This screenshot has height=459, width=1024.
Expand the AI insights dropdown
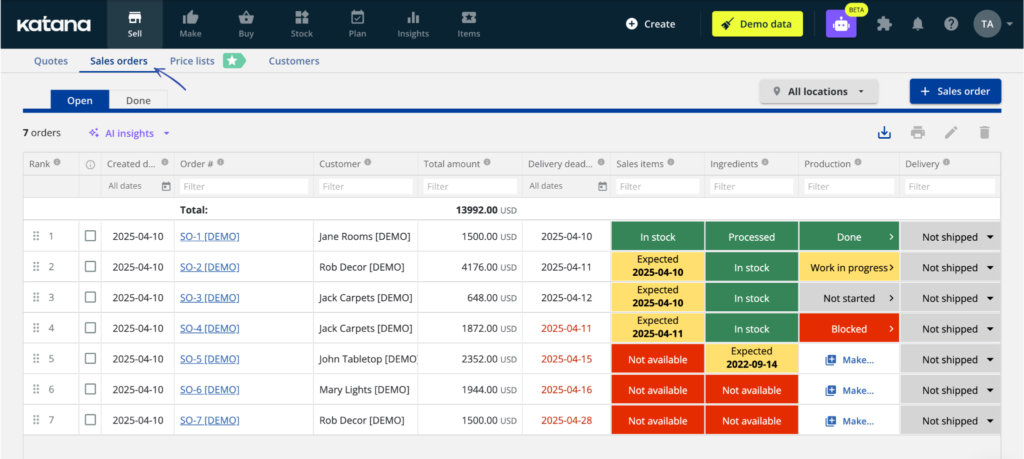[129, 133]
